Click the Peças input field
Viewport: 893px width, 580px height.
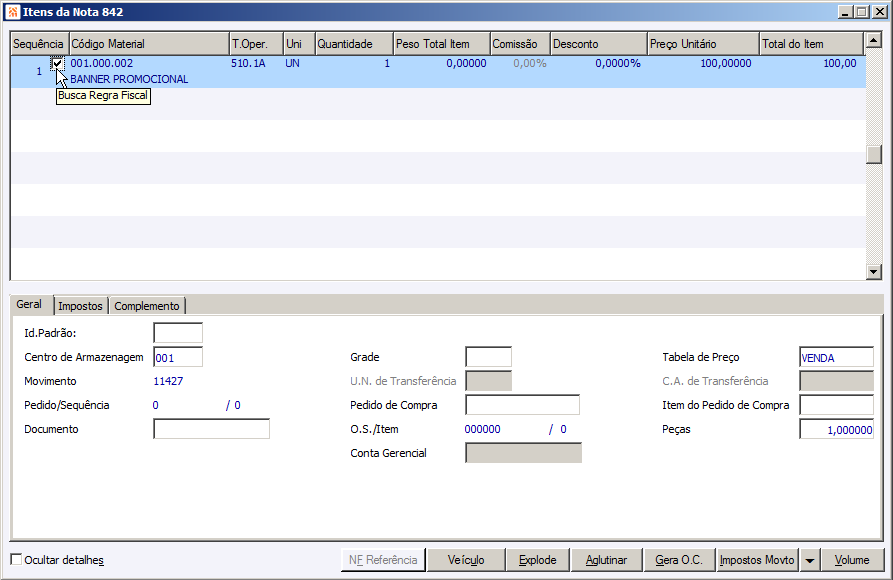837,430
